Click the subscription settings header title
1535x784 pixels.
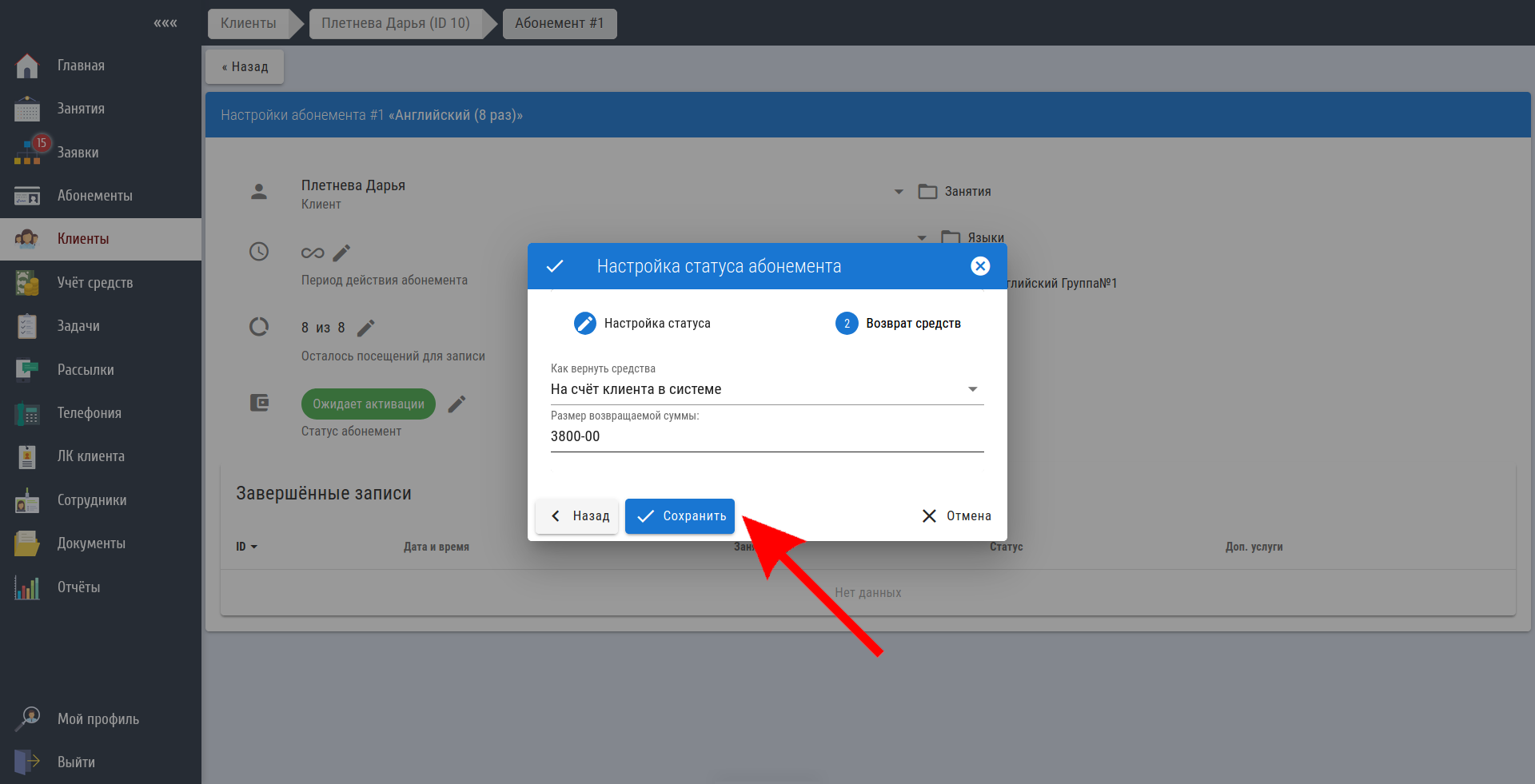pyautogui.click(x=372, y=115)
